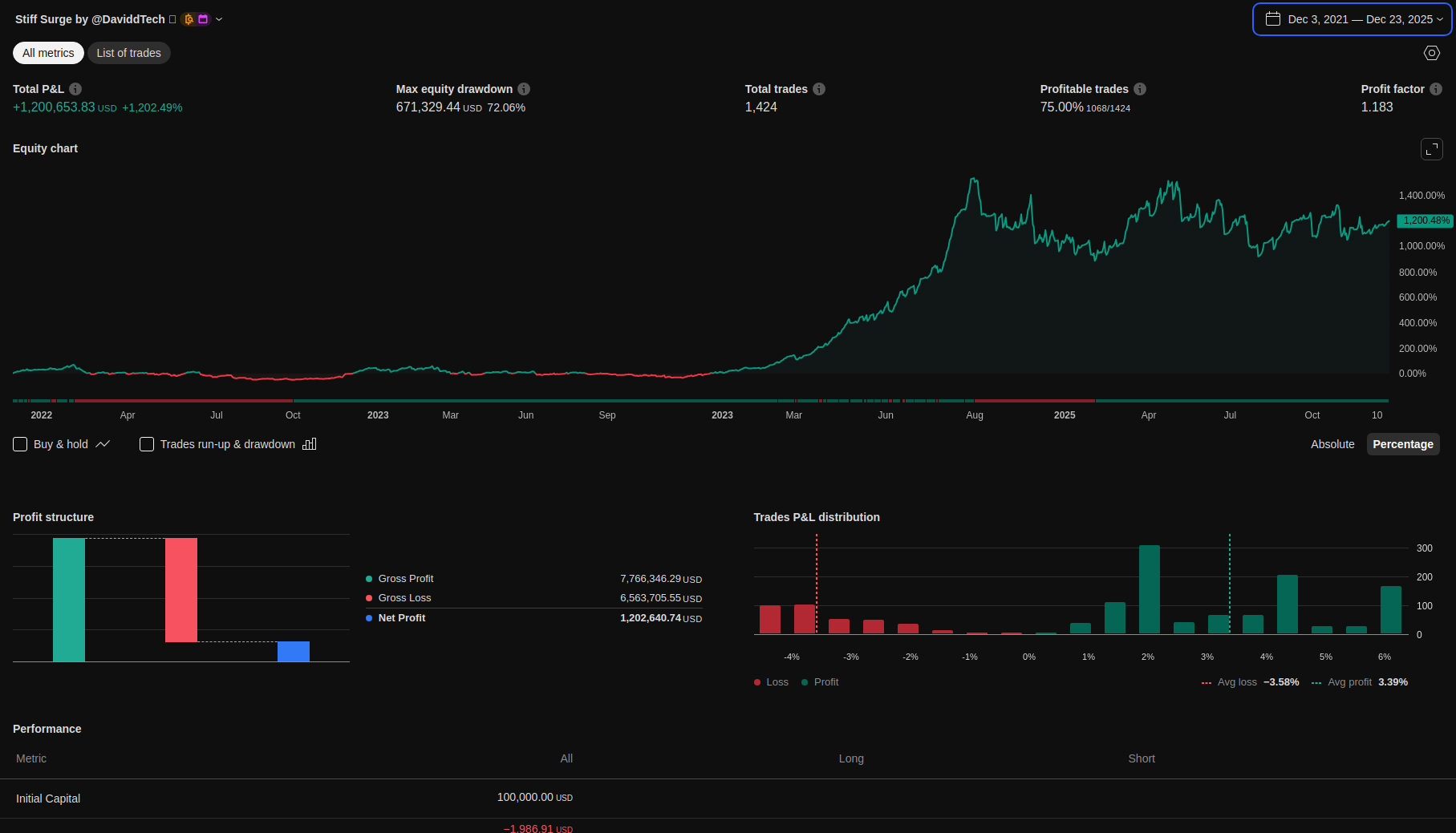This screenshot has height=833, width=1456.
Task: Click info icon next to Max equity drawdown
Action: coord(524,89)
